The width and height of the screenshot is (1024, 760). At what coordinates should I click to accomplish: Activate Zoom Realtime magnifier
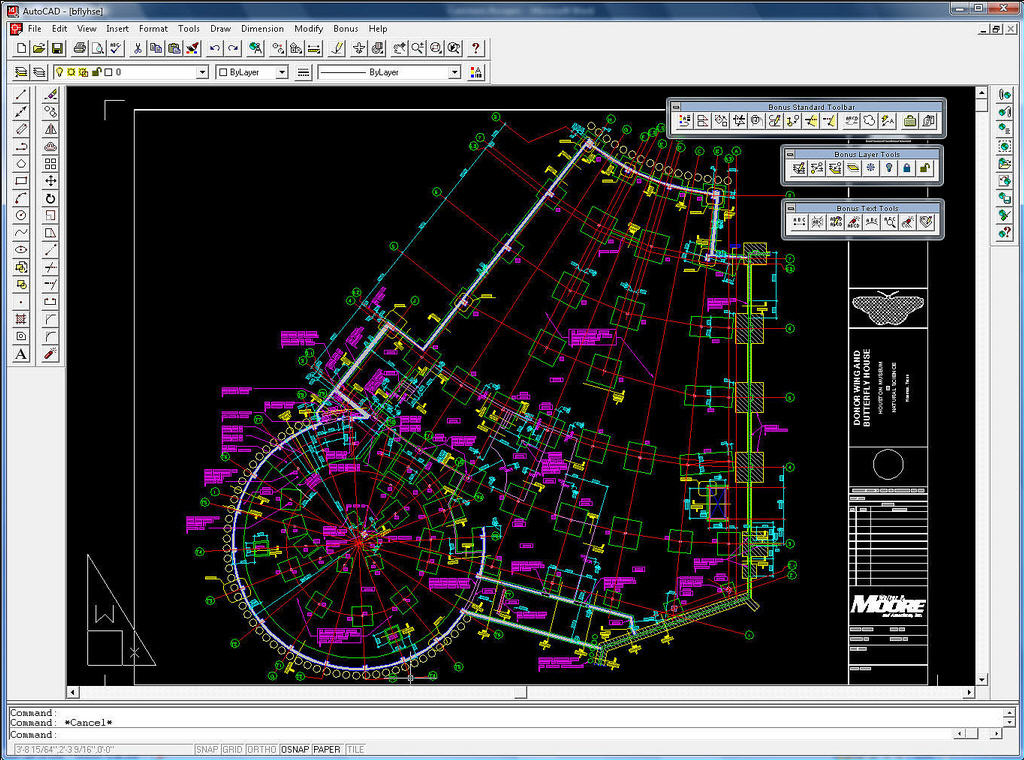click(417, 48)
